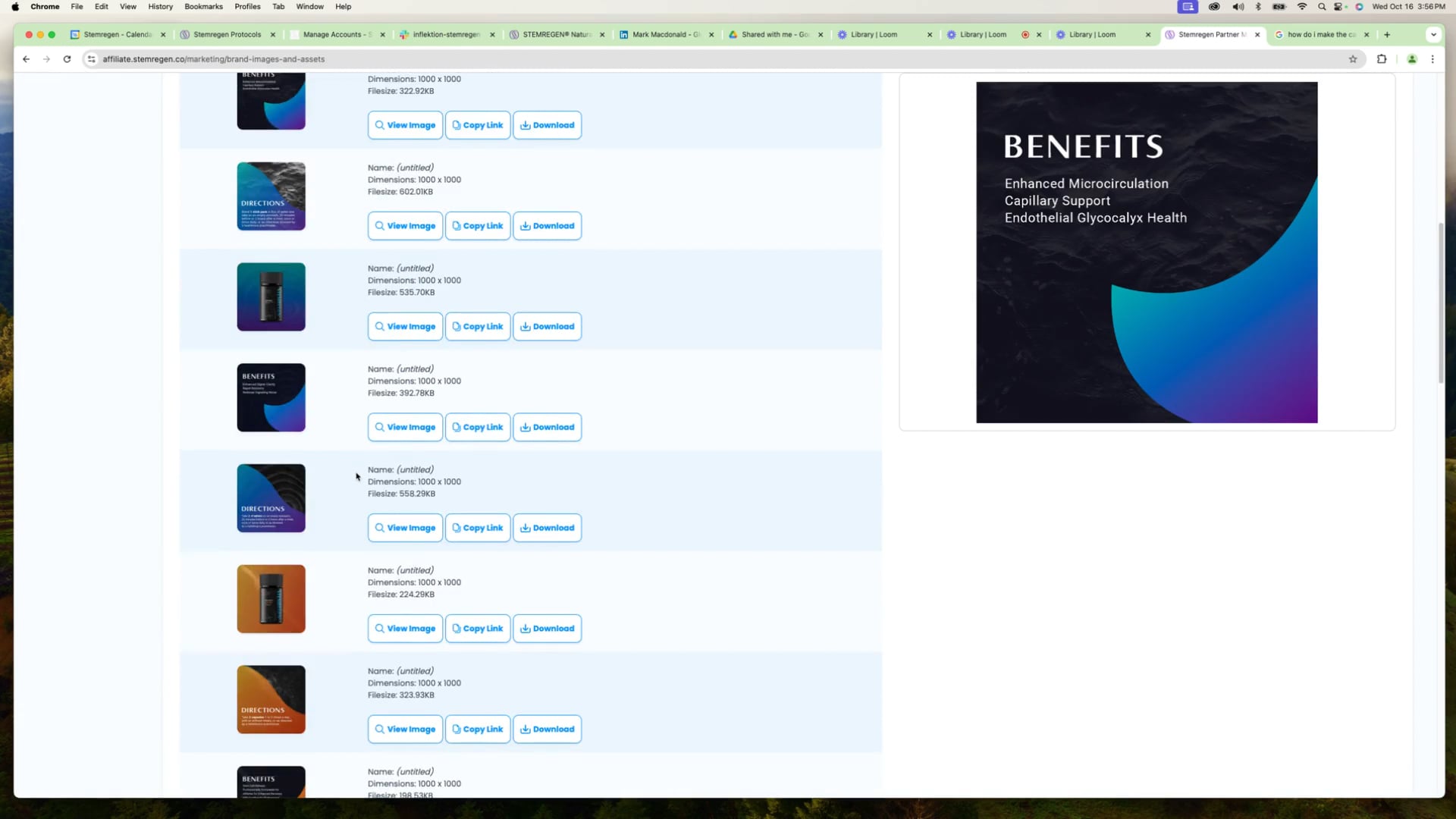Click the site information icon in address bar
This screenshot has height=819, width=1456.
tap(90, 59)
